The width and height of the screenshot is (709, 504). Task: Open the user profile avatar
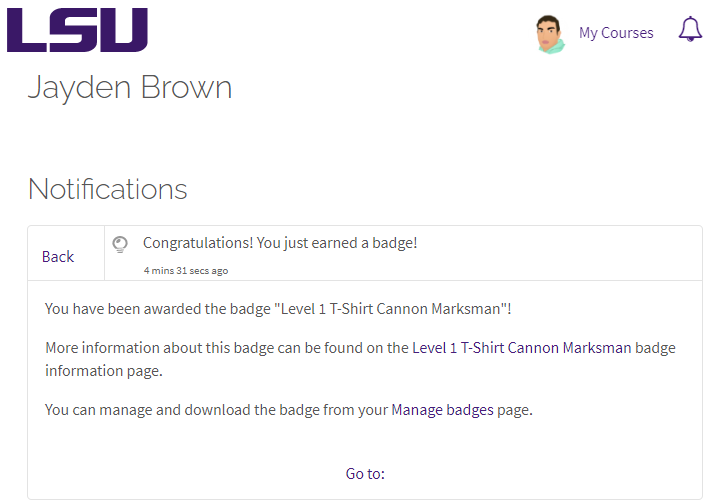click(550, 33)
